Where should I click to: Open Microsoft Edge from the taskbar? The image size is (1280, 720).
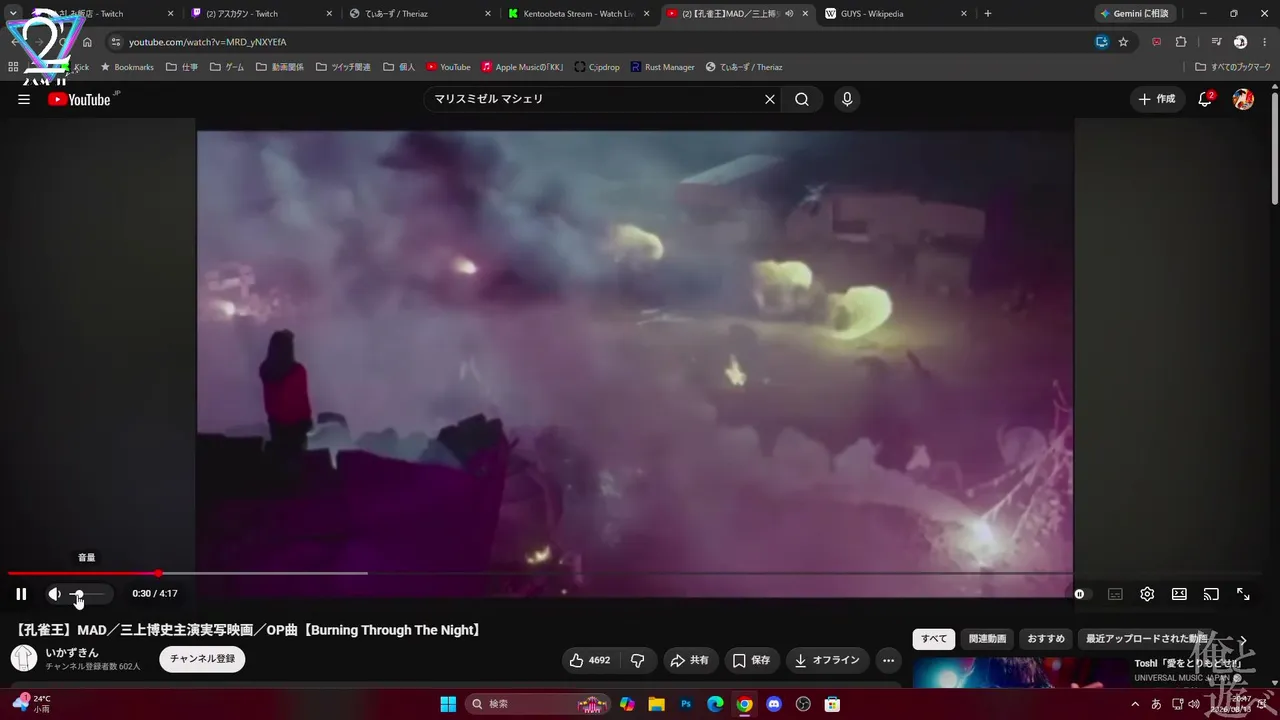point(715,704)
